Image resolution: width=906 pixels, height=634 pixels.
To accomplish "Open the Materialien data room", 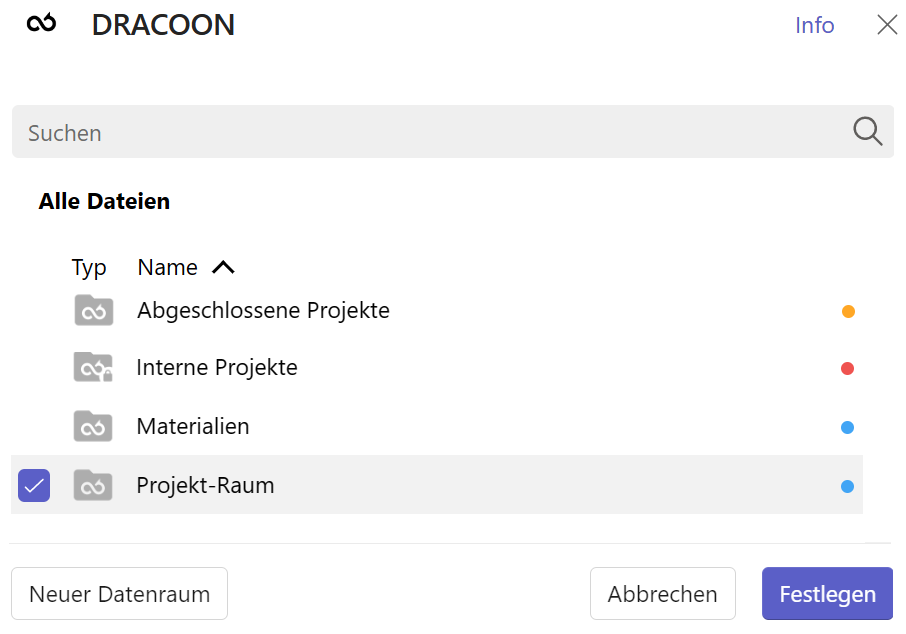I will pyautogui.click(x=193, y=426).
